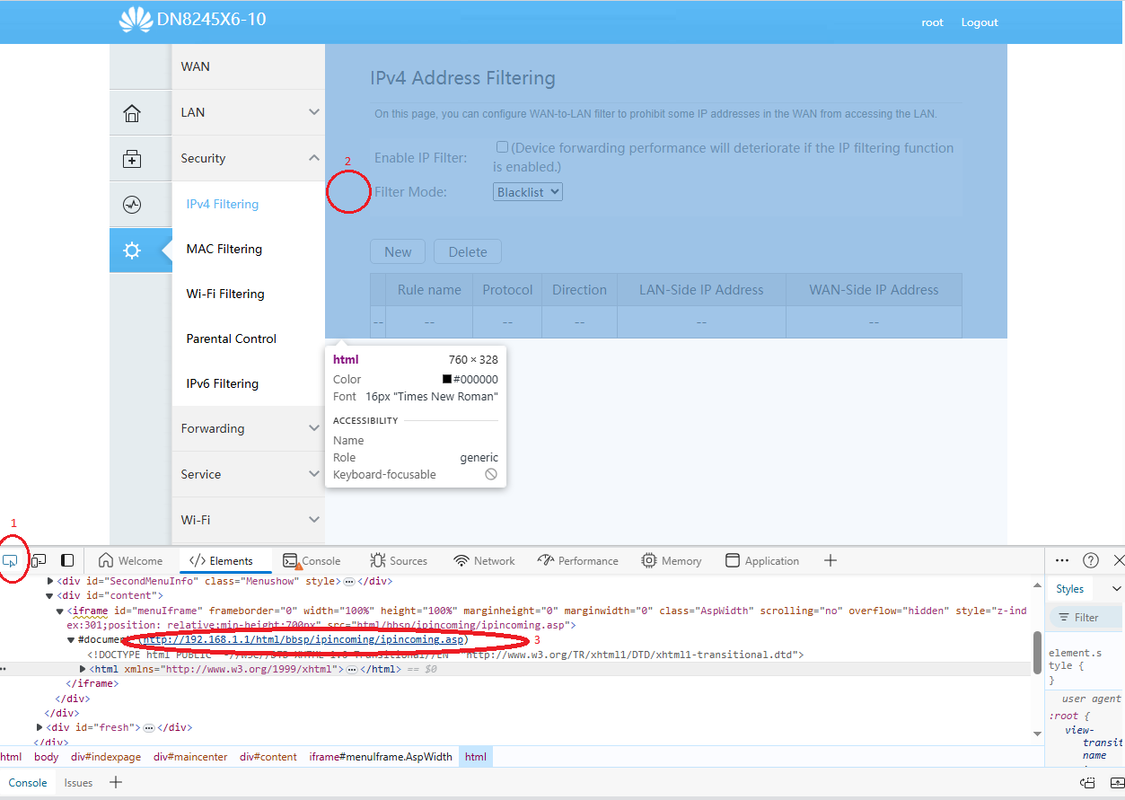This screenshot has height=800, width=1125.
Task: Open DevTools help question mark icon
Action: 1091,560
